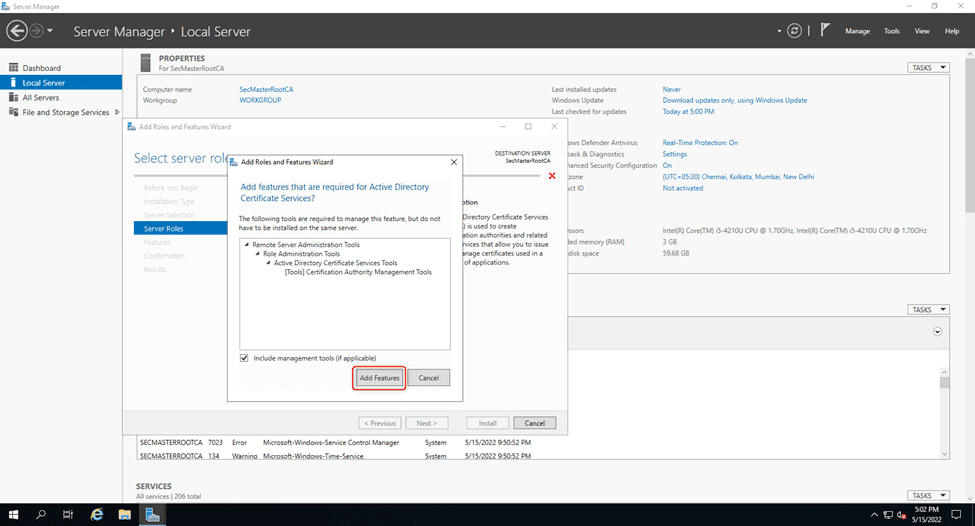
Task: Select Certification Authority Management Tools item
Action: tap(358, 272)
